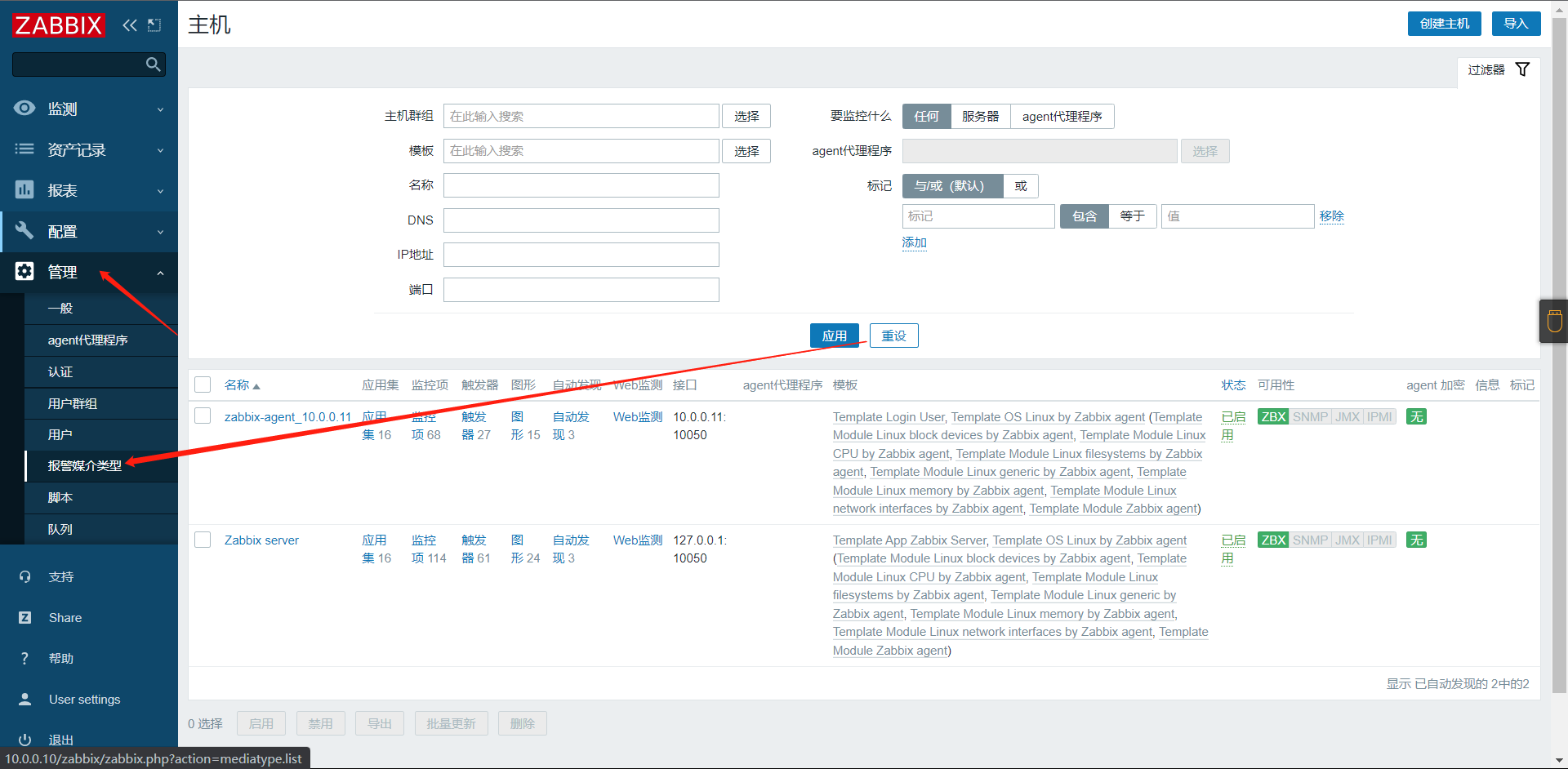This screenshot has height=769, width=1568.
Task: Click the 名称 filter input field
Action: tap(581, 185)
